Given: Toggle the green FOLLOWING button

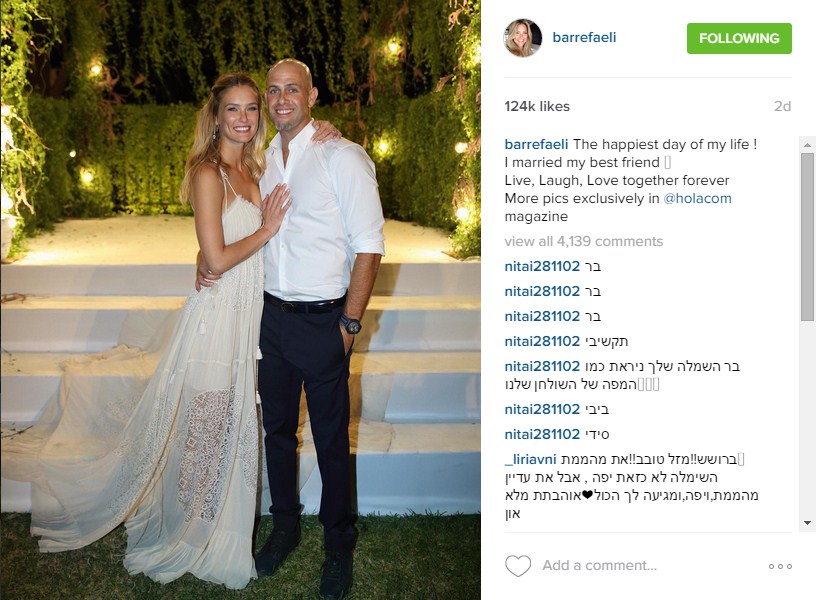Looking at the screenshot, I should coord(739,39).
